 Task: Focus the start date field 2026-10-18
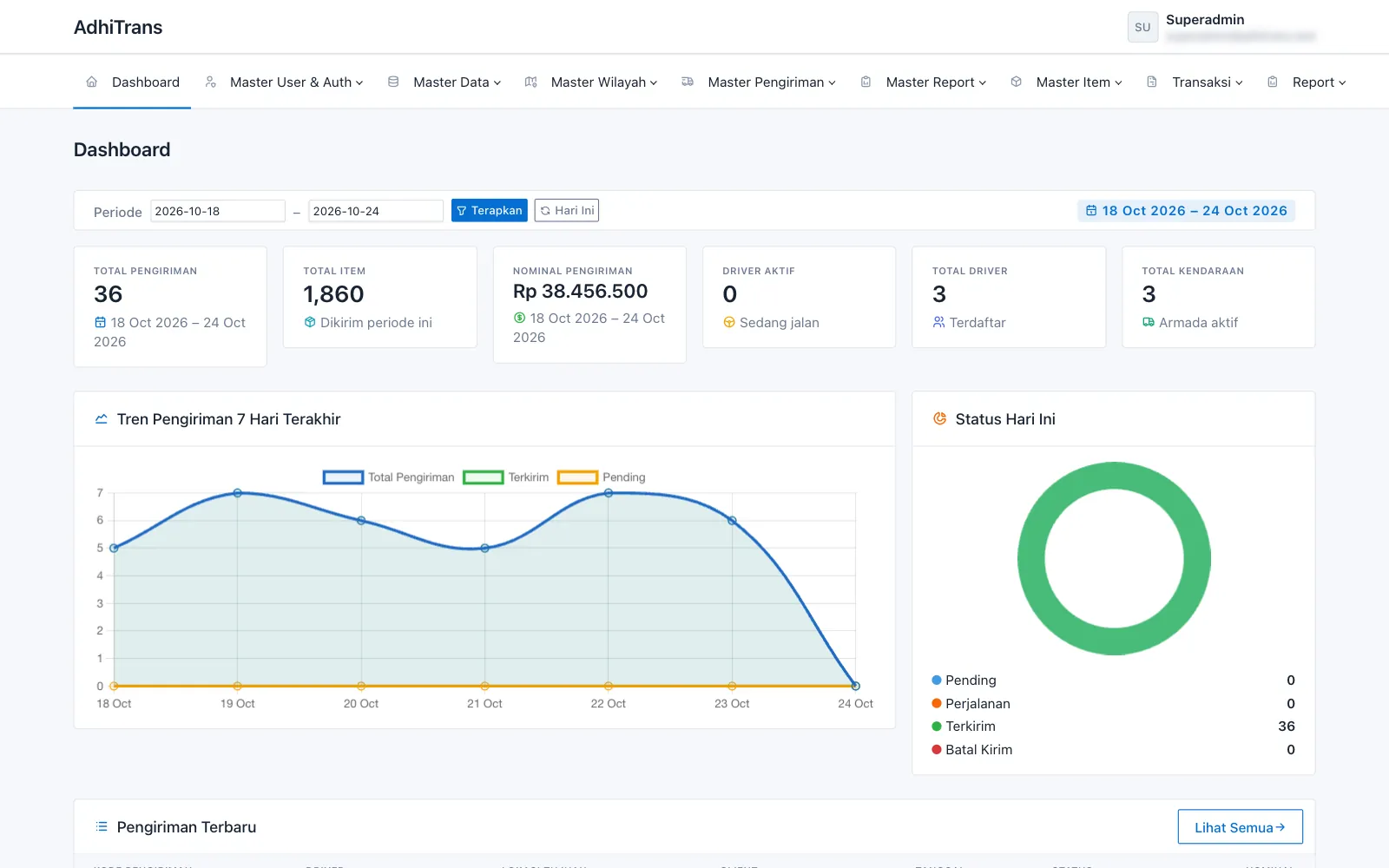[x=218, y=211]
